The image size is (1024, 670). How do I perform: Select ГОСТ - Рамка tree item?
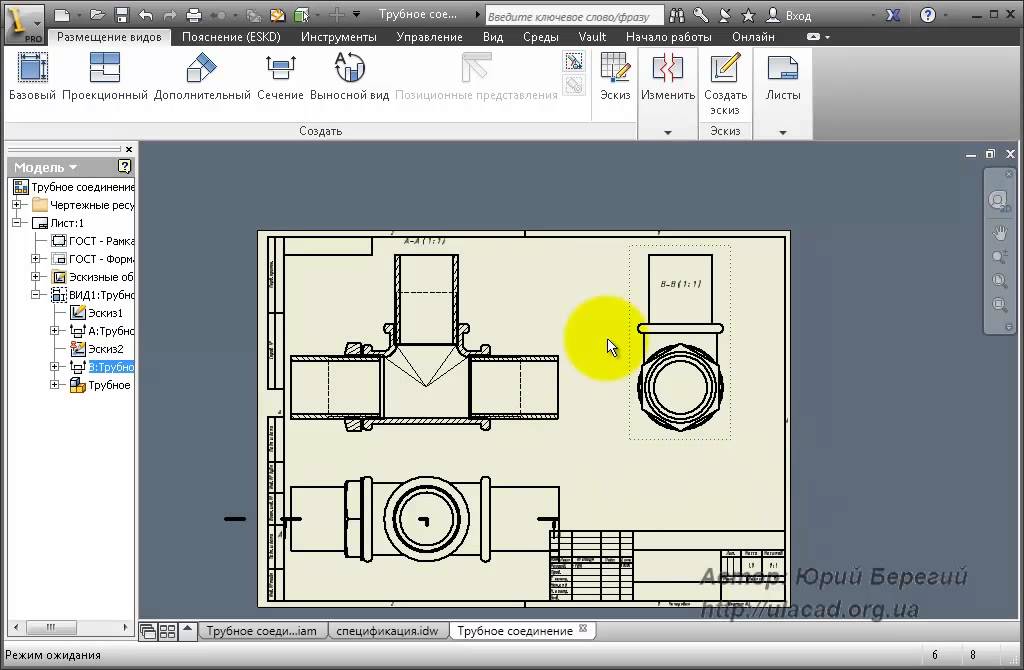[x=93, y=241]
